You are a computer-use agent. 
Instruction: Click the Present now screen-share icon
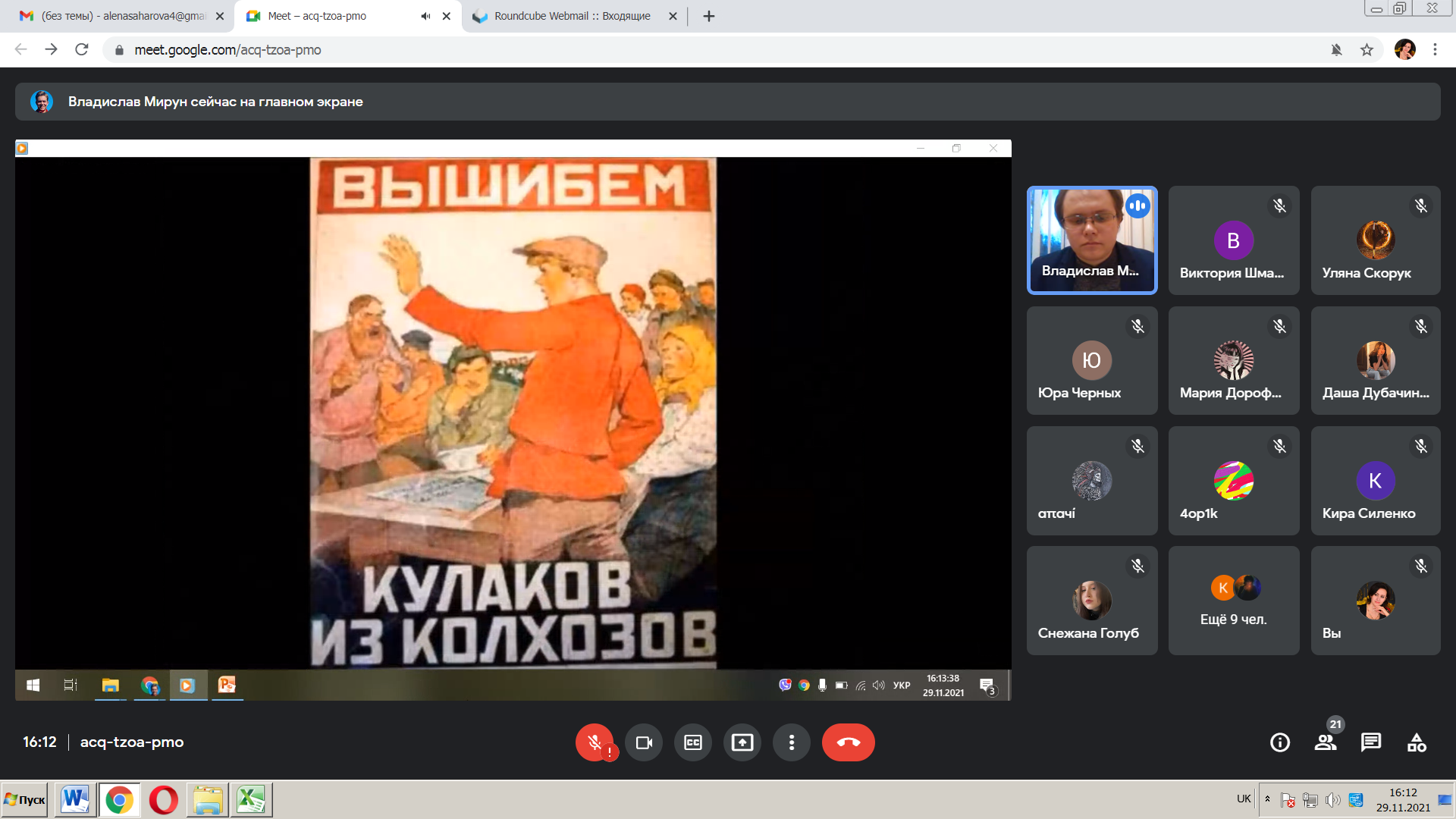pos(742,742)
